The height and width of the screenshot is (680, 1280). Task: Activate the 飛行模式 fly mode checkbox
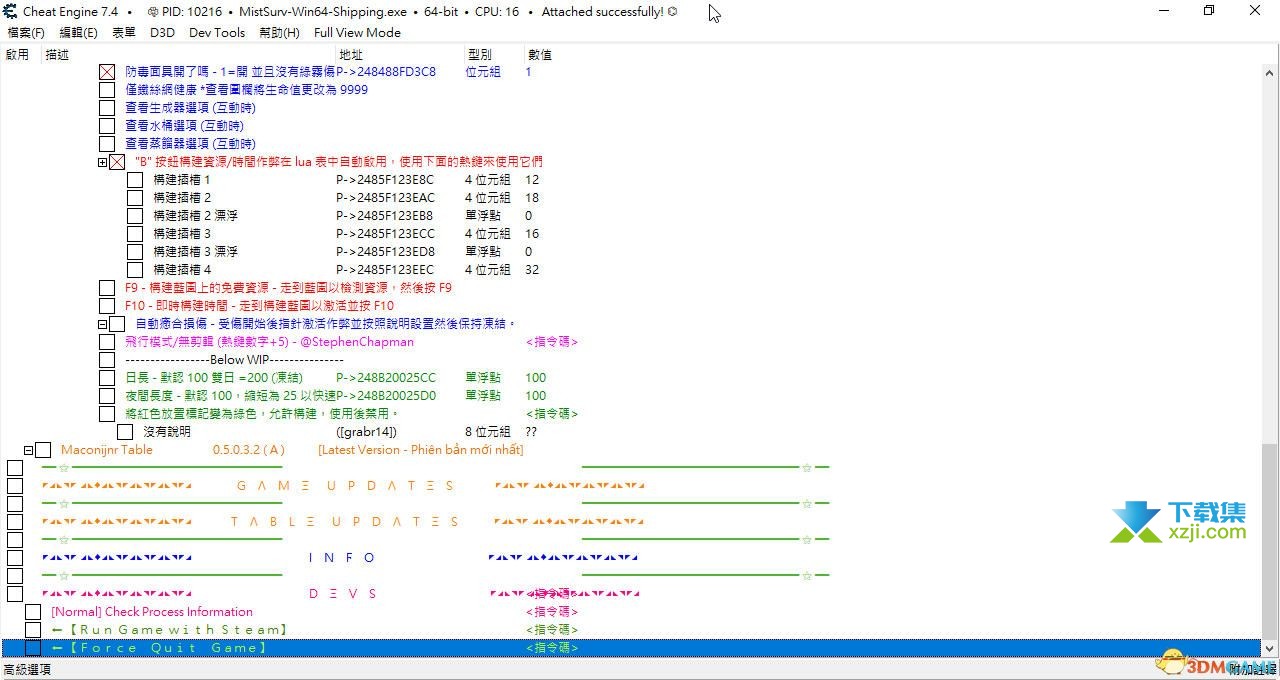107,342
